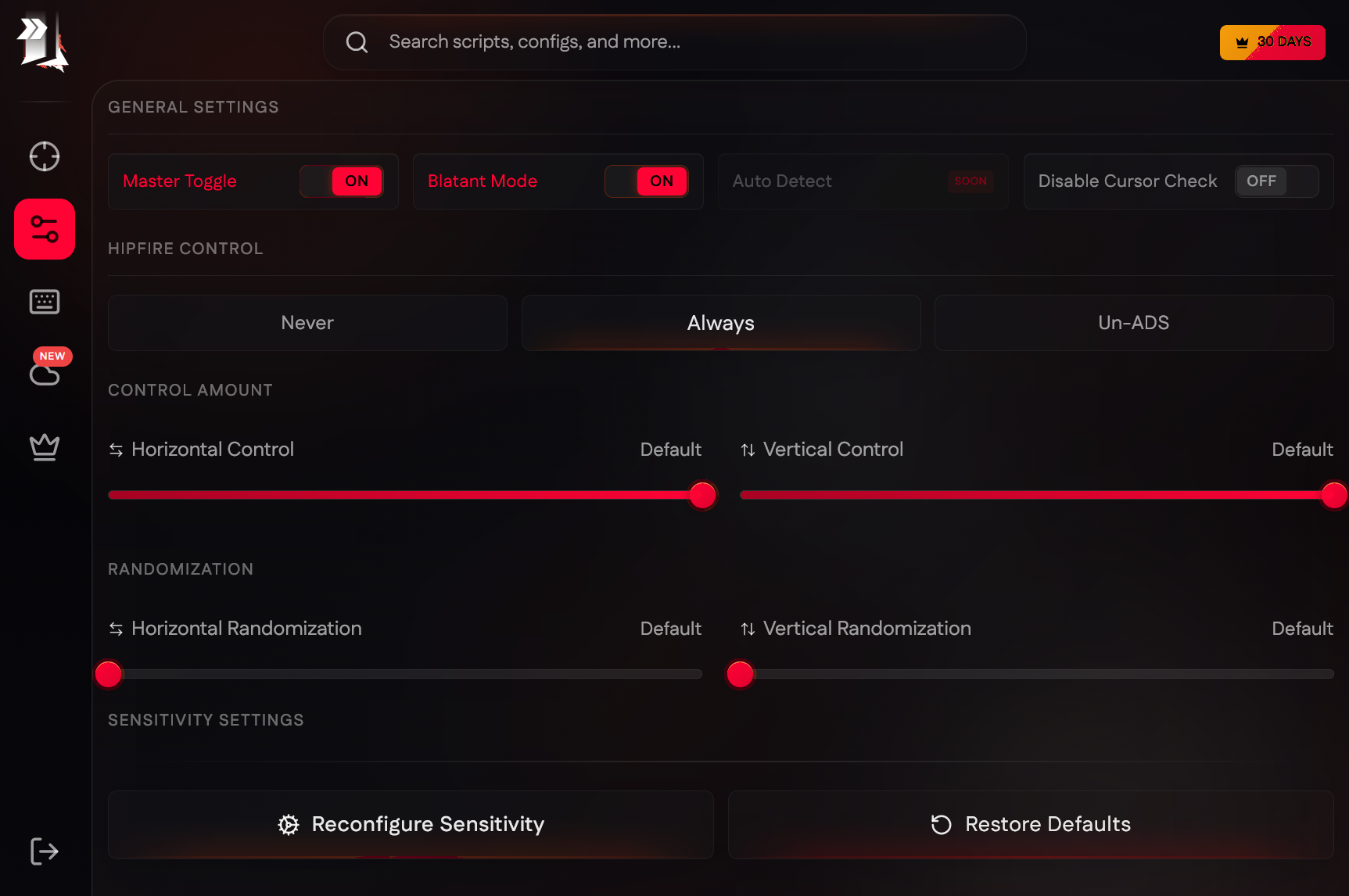Click the Horizontal Control slider handle
The width and height of the screenshot is (1349, 896).
(x=702, y=495)
